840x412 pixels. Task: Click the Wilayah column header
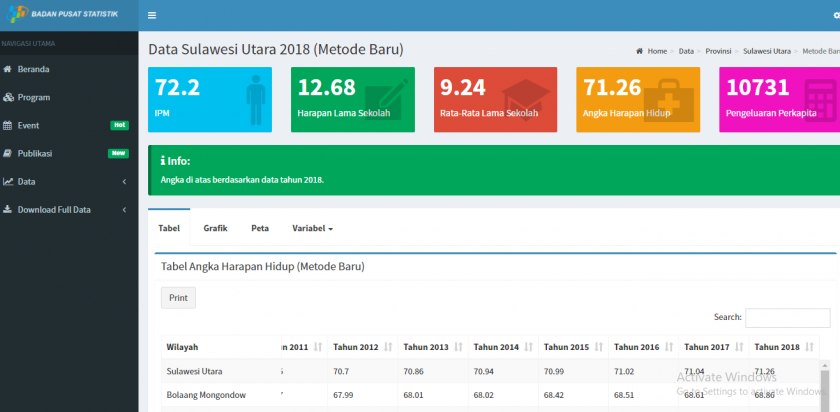(x=221, y=347)
